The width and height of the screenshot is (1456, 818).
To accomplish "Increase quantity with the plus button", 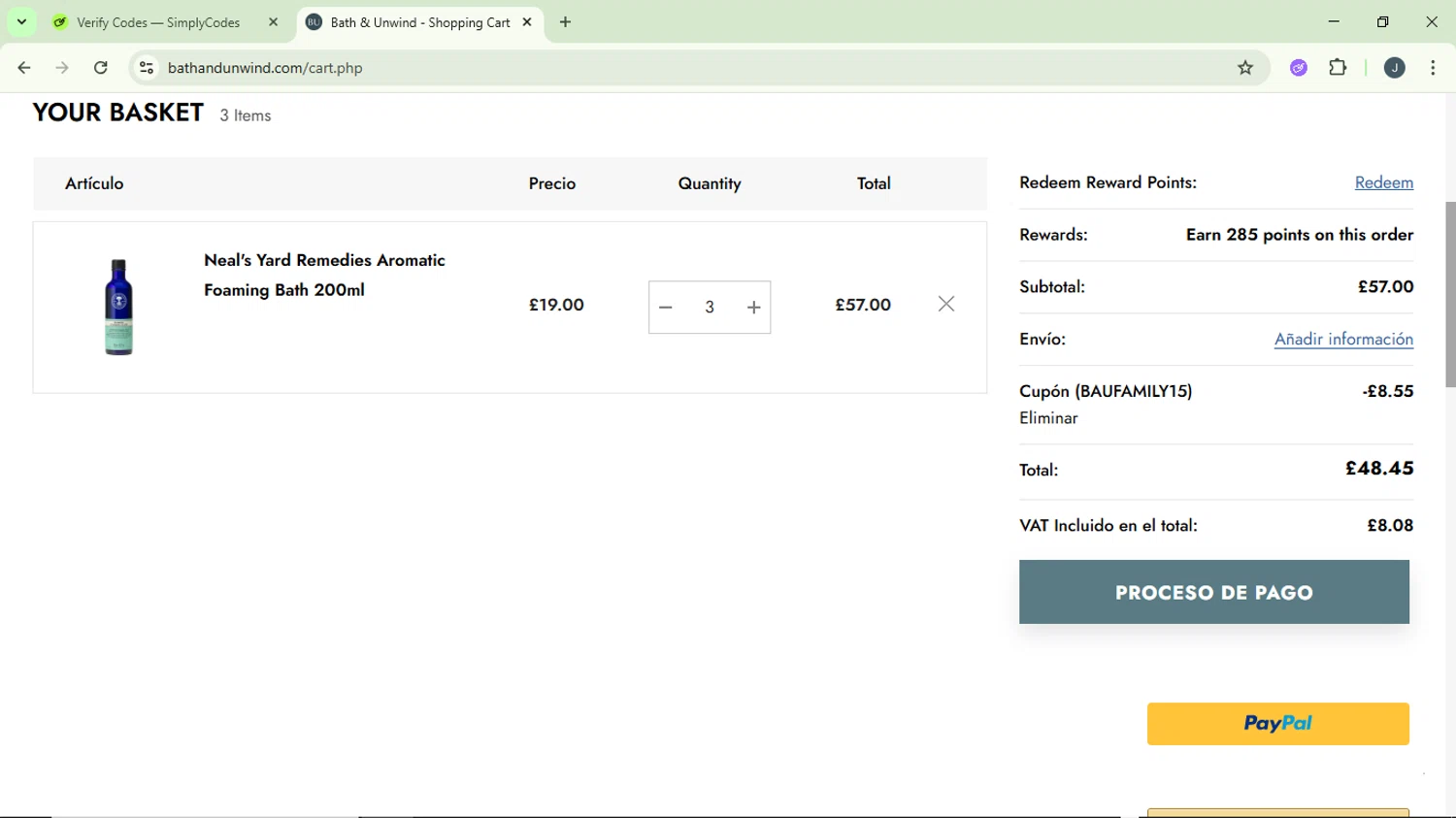I will point(754,308).
